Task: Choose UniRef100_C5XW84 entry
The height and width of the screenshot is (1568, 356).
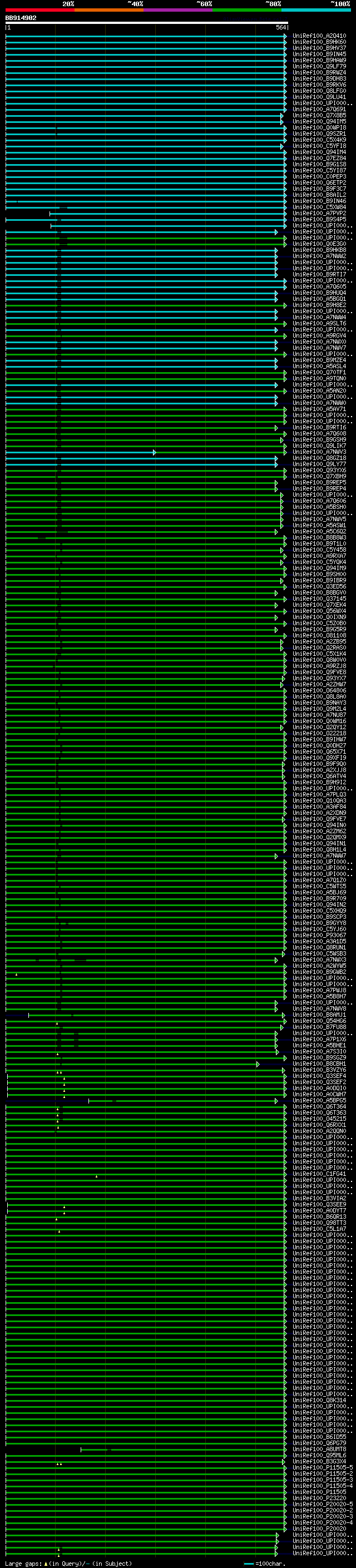Action: 319,207
